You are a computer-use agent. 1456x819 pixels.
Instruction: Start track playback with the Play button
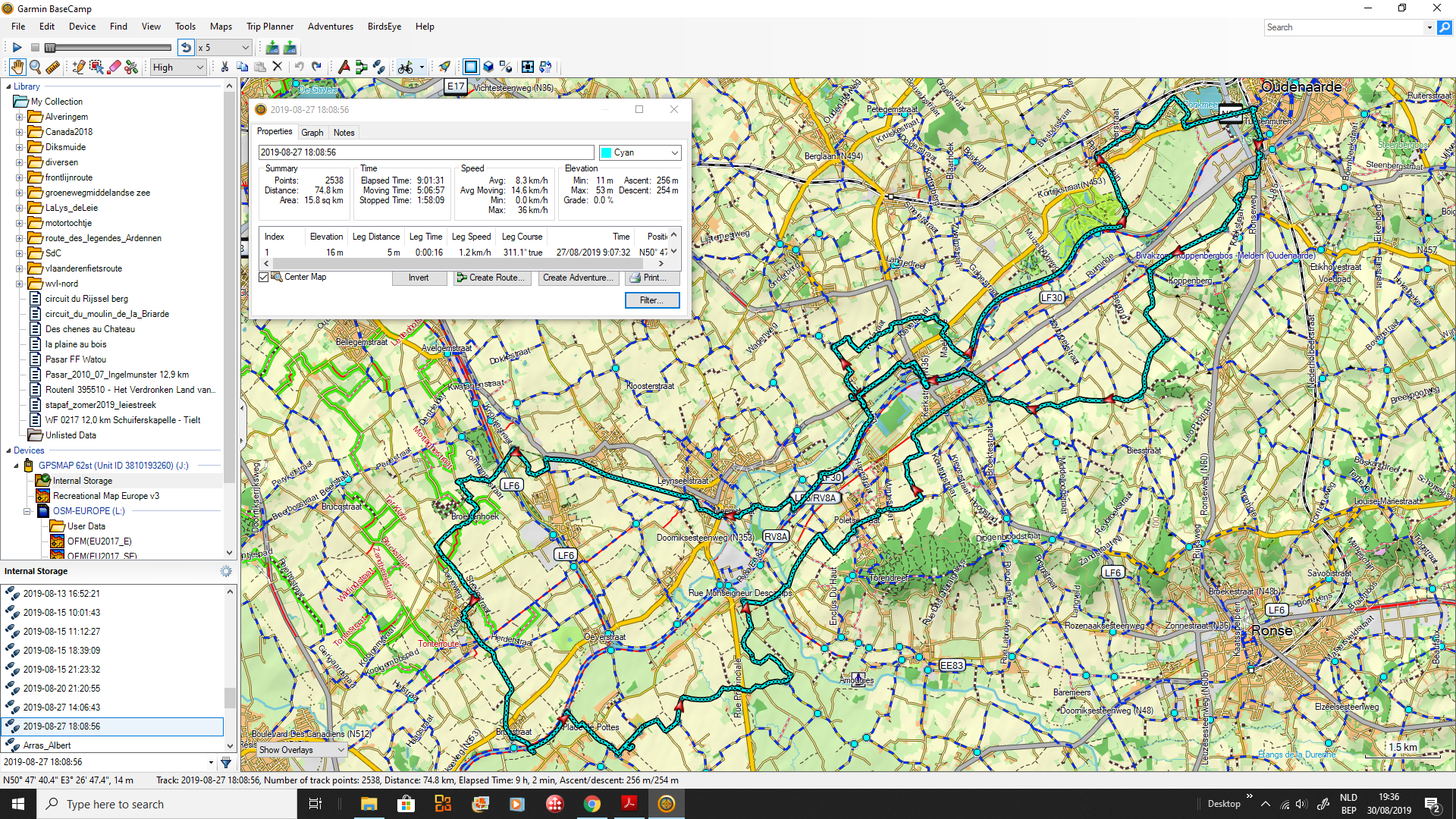[x=17, y=48]
